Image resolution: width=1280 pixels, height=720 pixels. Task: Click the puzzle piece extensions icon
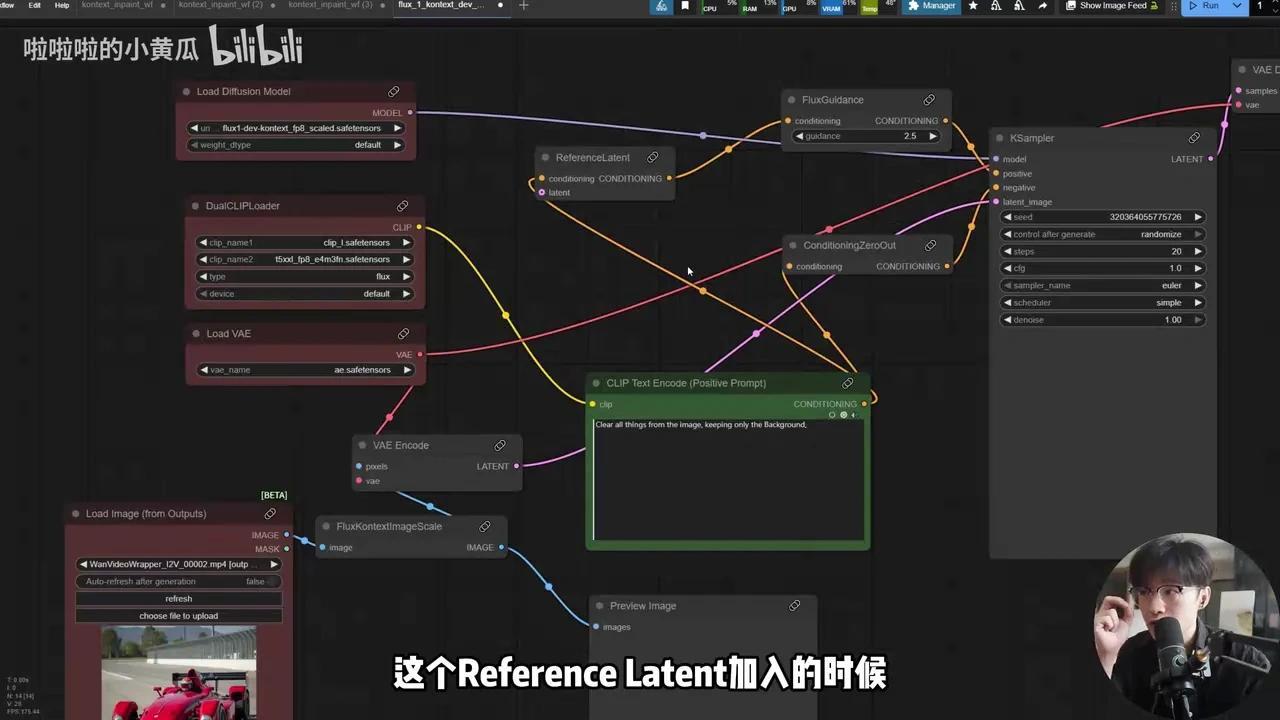[914, 6]
